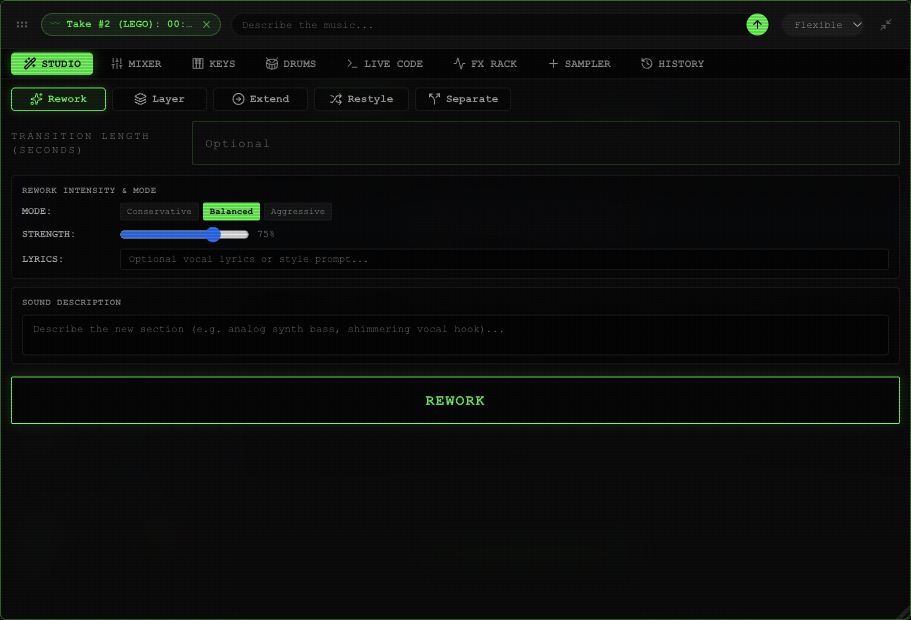Click the Lyrics input field
Screen dimensions: 911x620
(x=504, y=259)
